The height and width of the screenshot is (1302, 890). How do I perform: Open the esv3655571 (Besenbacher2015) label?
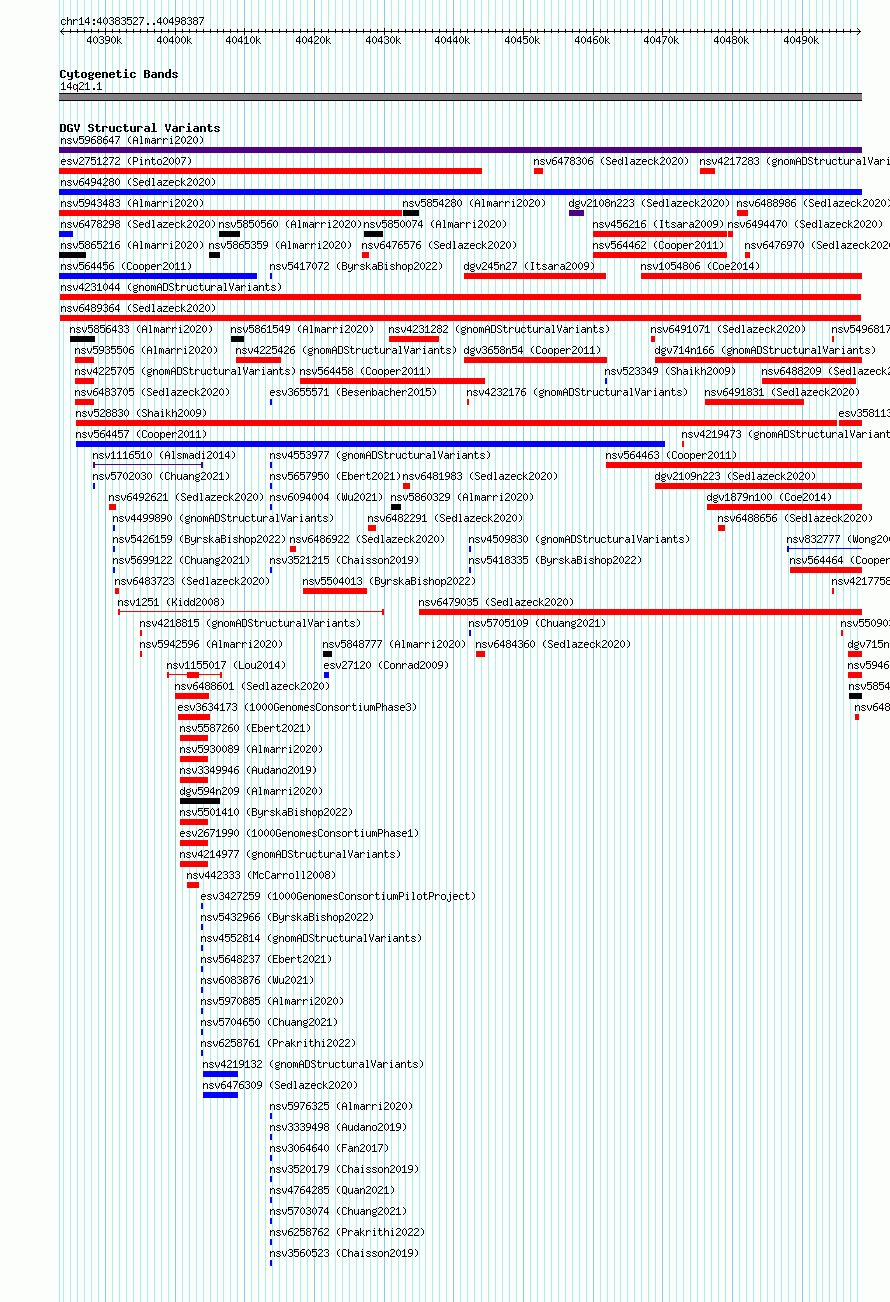point(352,392)
